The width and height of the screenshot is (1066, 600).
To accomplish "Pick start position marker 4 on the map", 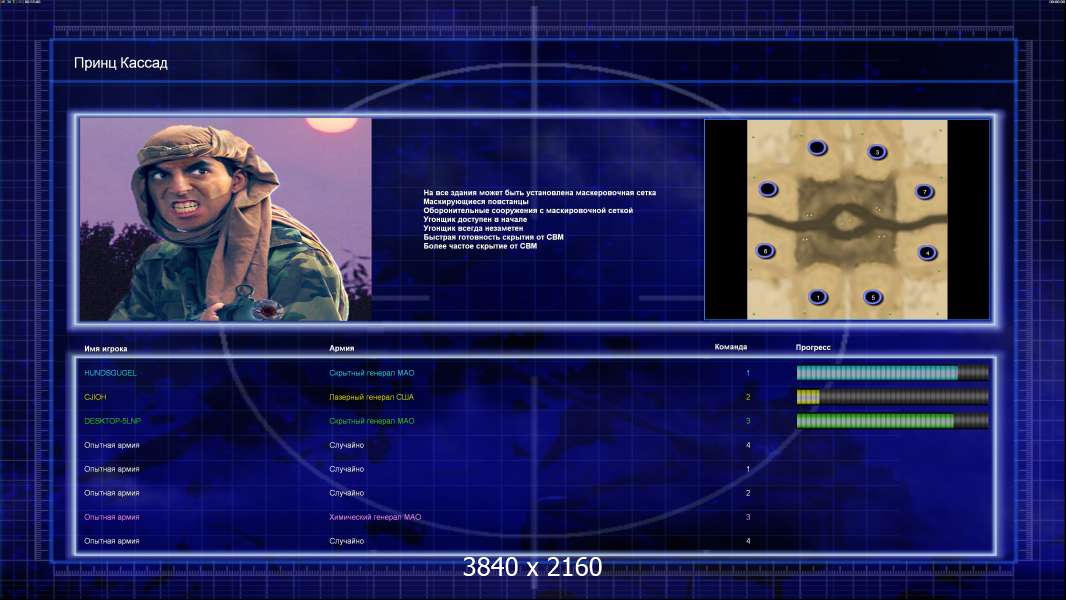I will 927,253.
